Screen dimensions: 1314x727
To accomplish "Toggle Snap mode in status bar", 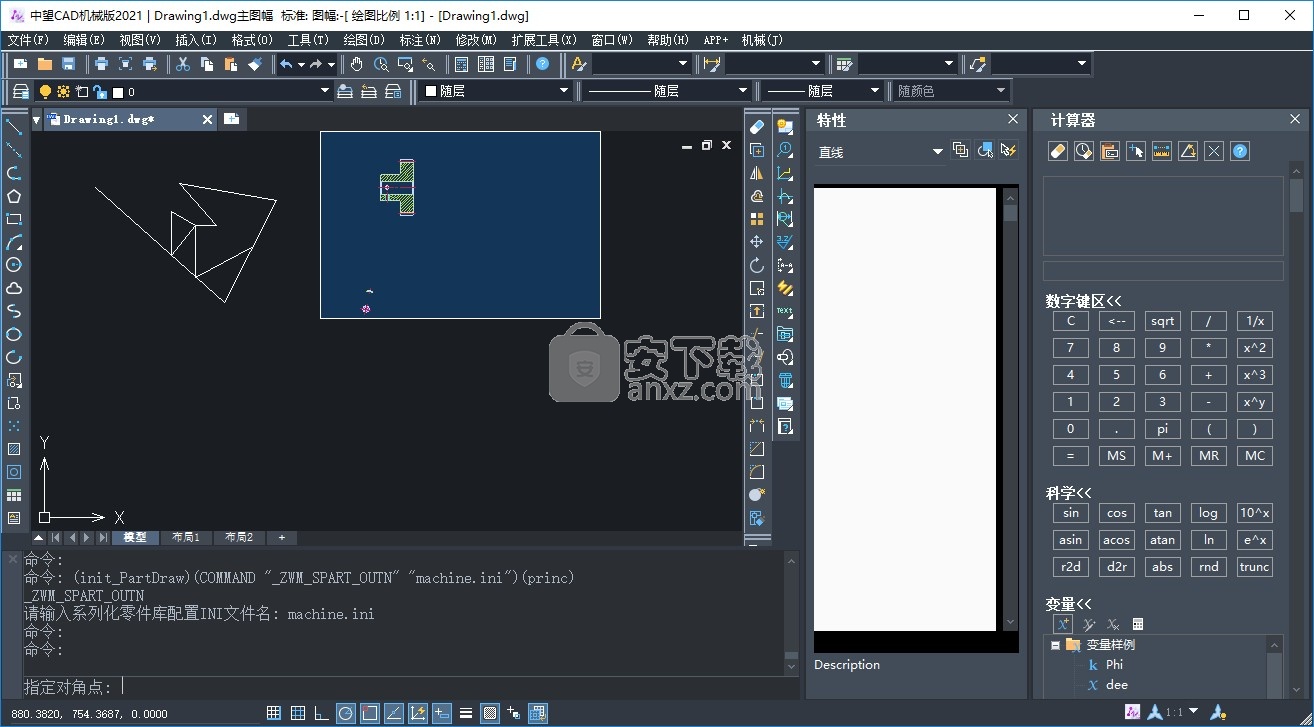I will click(274, 713).
